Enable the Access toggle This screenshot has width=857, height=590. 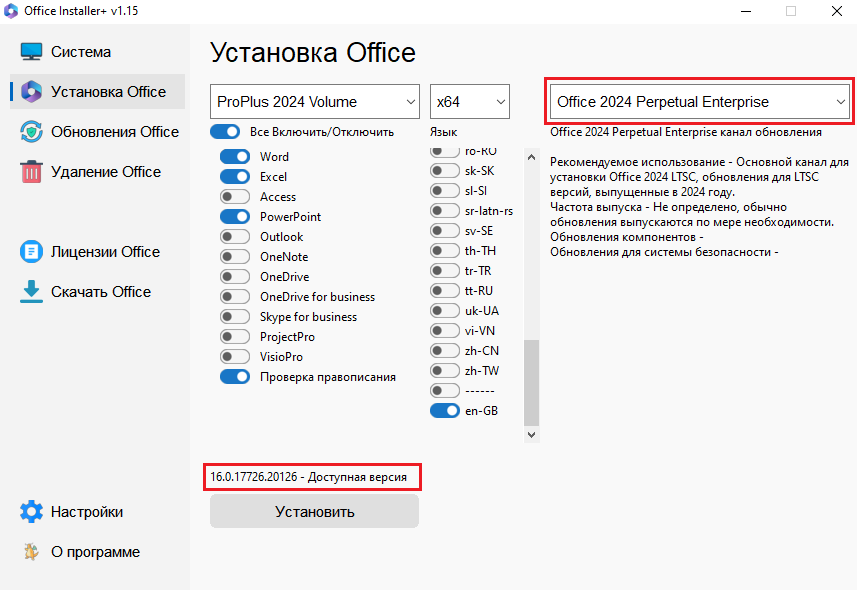pyautogui.click(x=235, y=196)
